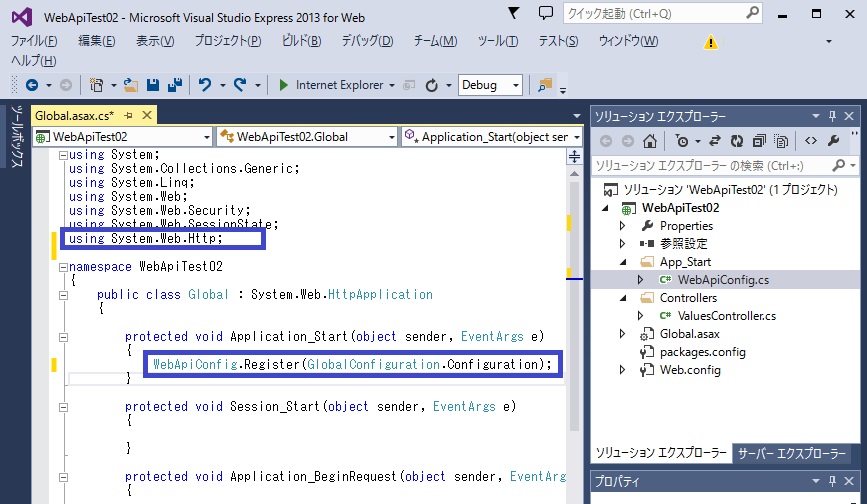
Task: Collapse the Application_Start method outline
Action: pyautogui.click(x=64, y=337)
